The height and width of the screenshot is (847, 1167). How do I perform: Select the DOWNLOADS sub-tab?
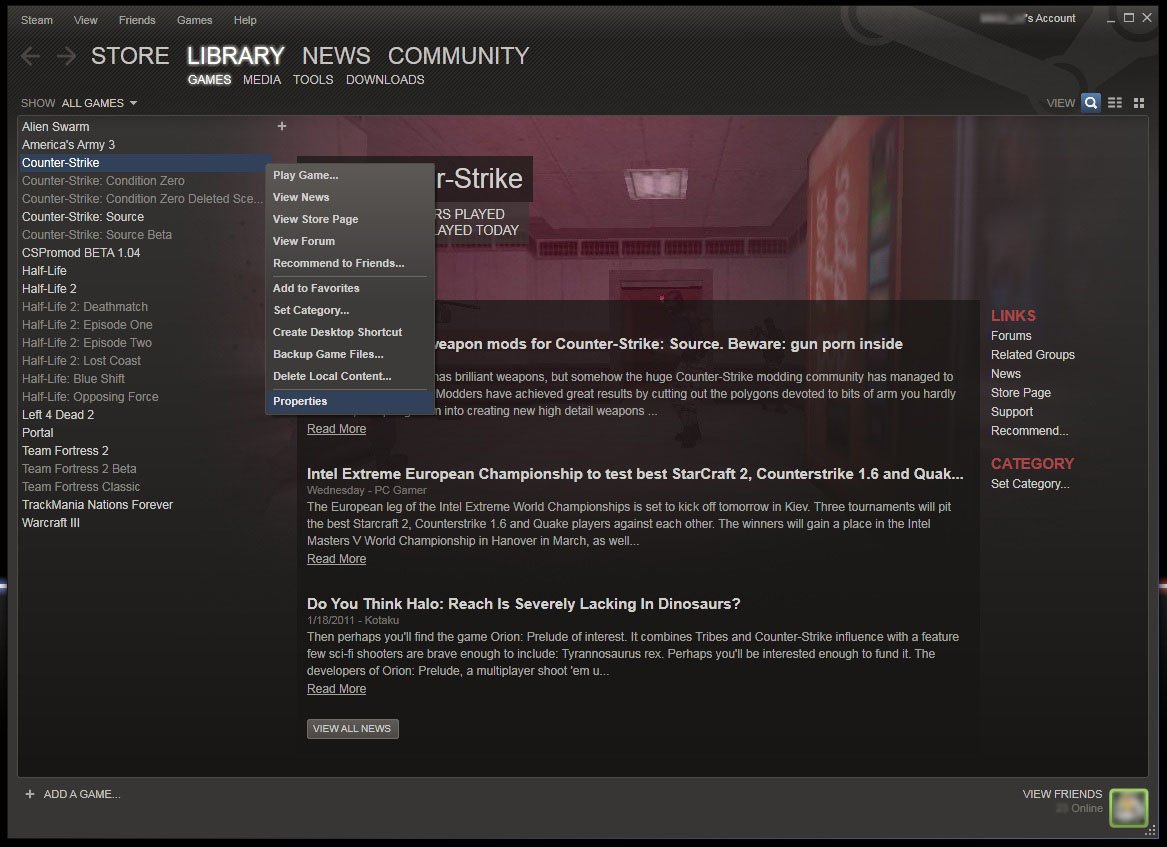[x=385, y=80]
